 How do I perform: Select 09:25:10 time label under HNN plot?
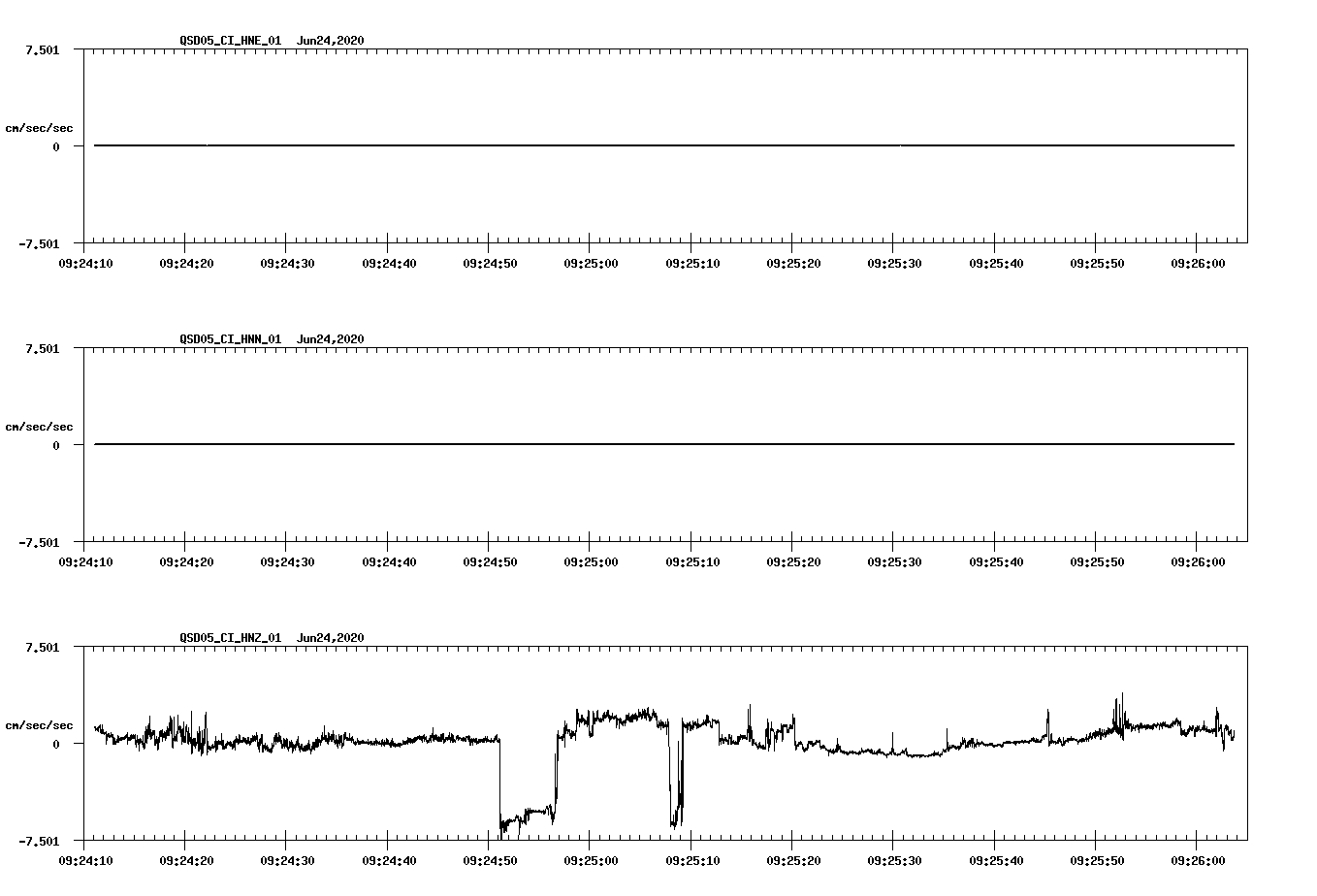point(692,561)
